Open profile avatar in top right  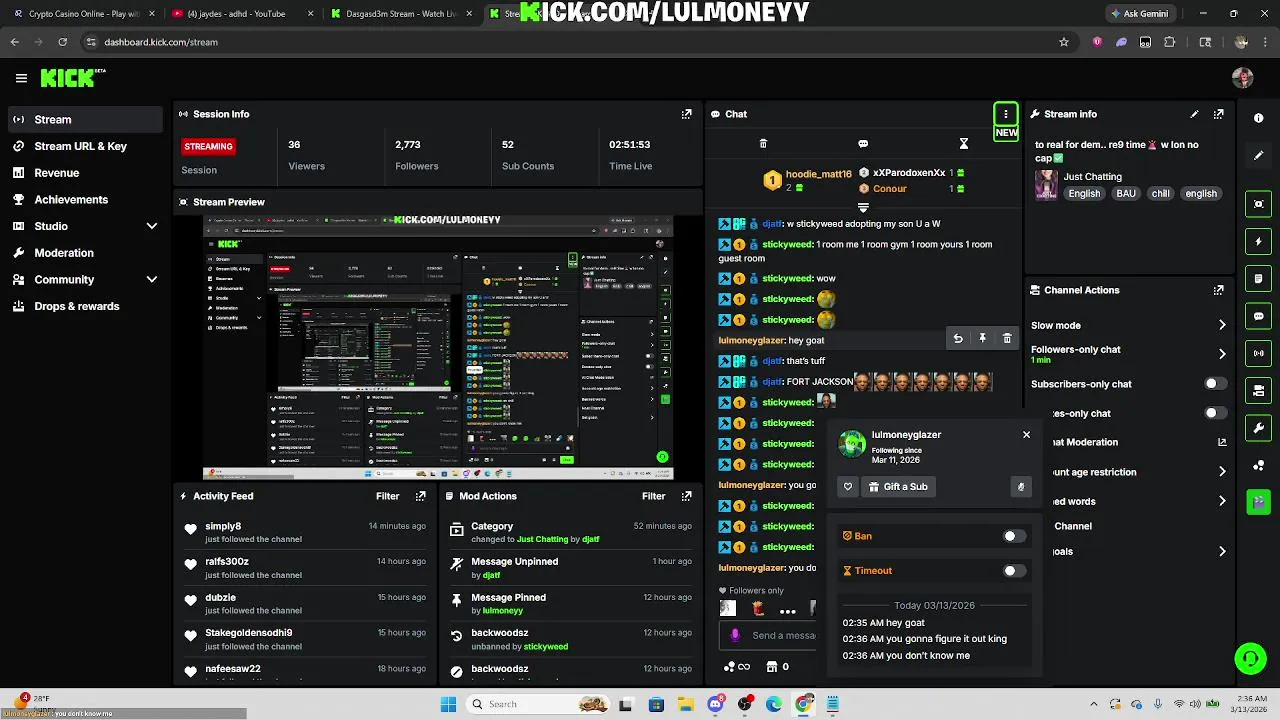click(x=1242, y=78)
